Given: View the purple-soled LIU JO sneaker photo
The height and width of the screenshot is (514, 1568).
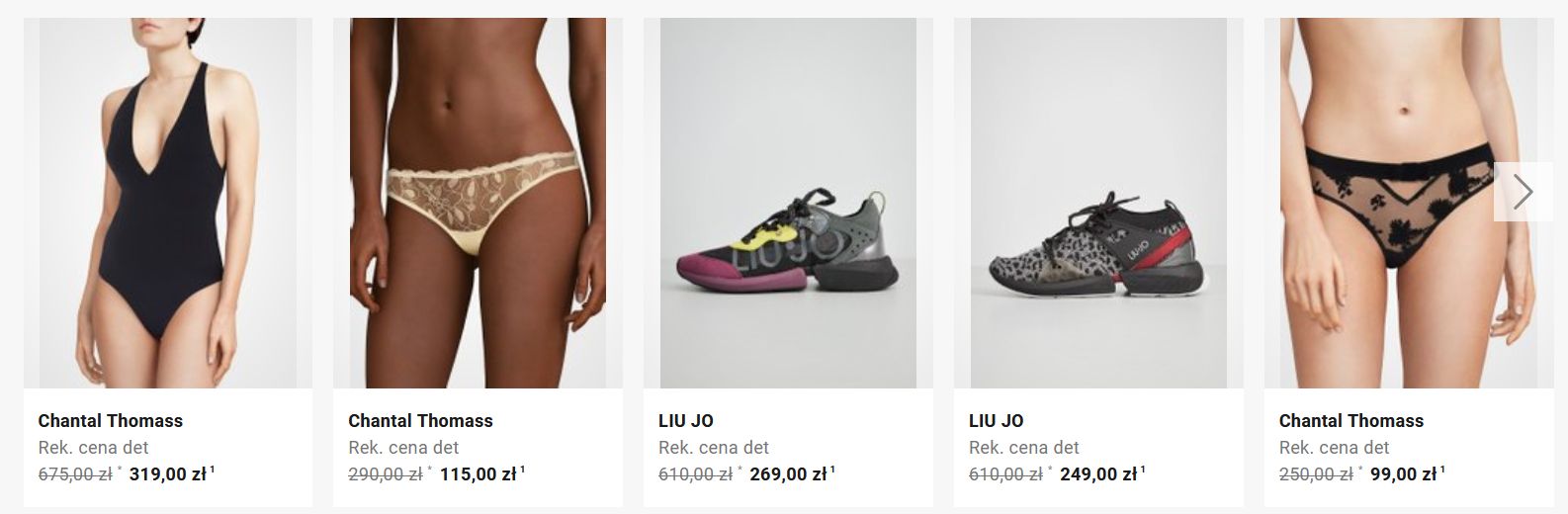Looking at the screenshot, I should coord(788,203).
